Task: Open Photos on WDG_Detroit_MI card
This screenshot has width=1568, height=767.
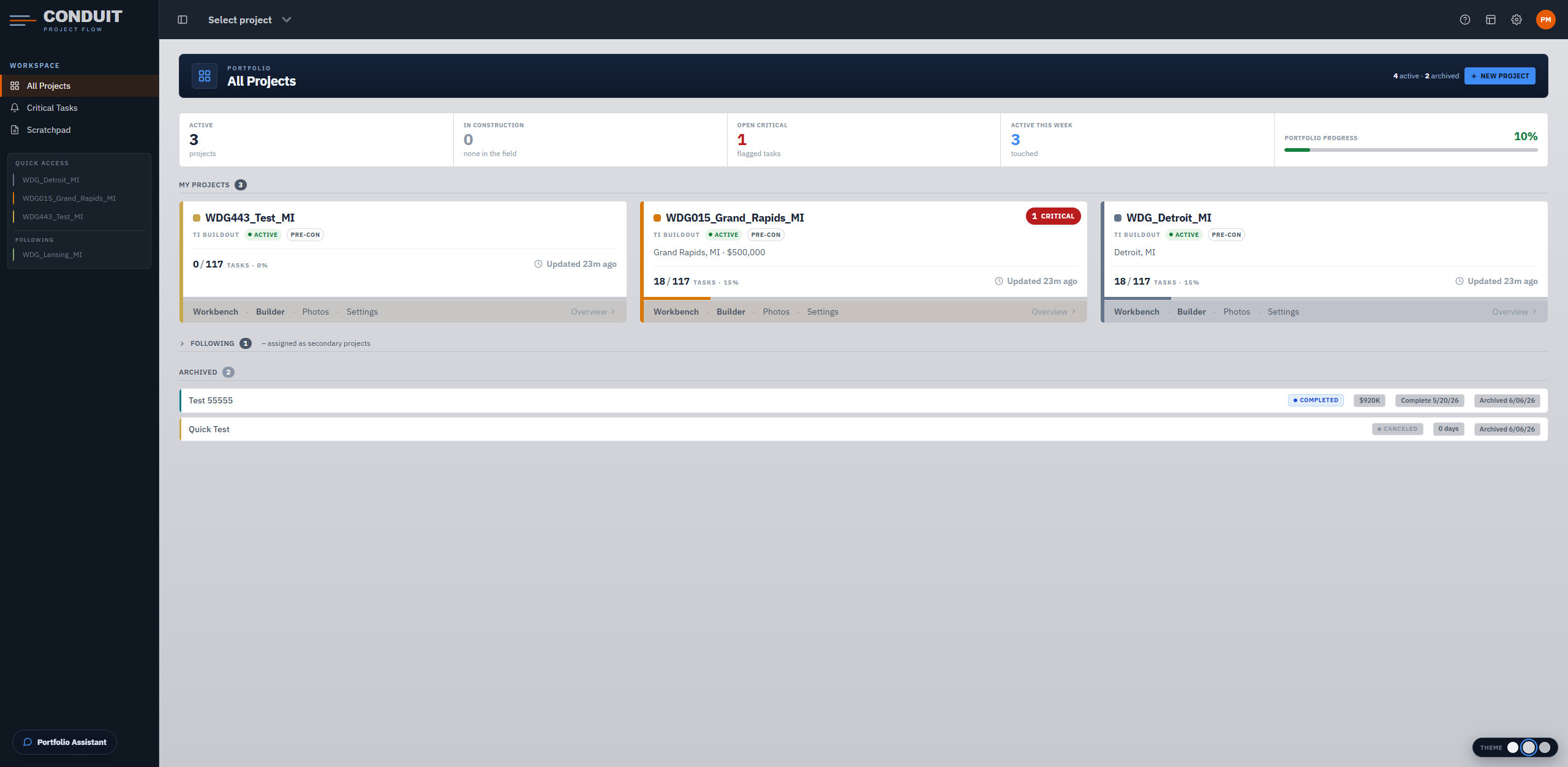Action: pos(1237,312)
